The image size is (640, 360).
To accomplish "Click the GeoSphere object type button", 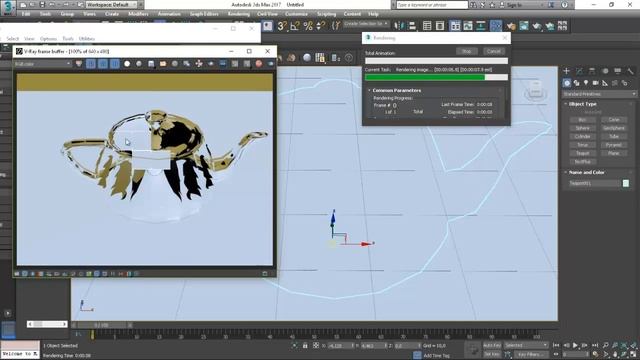I will (613, 128).
